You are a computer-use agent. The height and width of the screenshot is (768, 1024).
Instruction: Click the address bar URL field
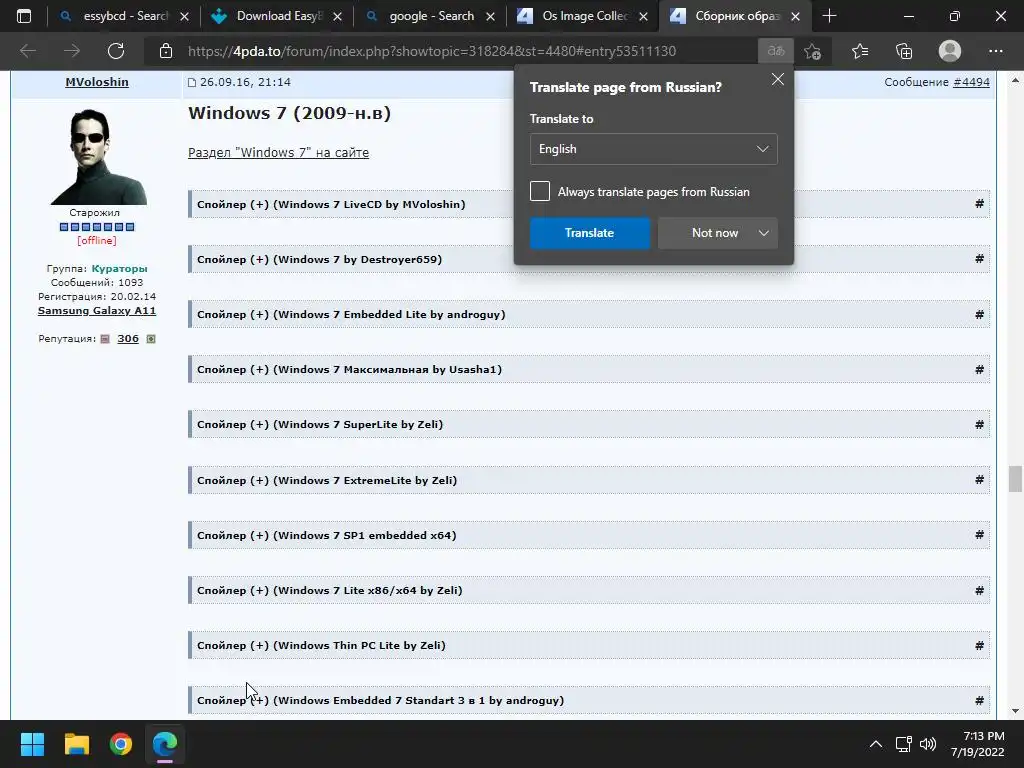click(432, 51)
